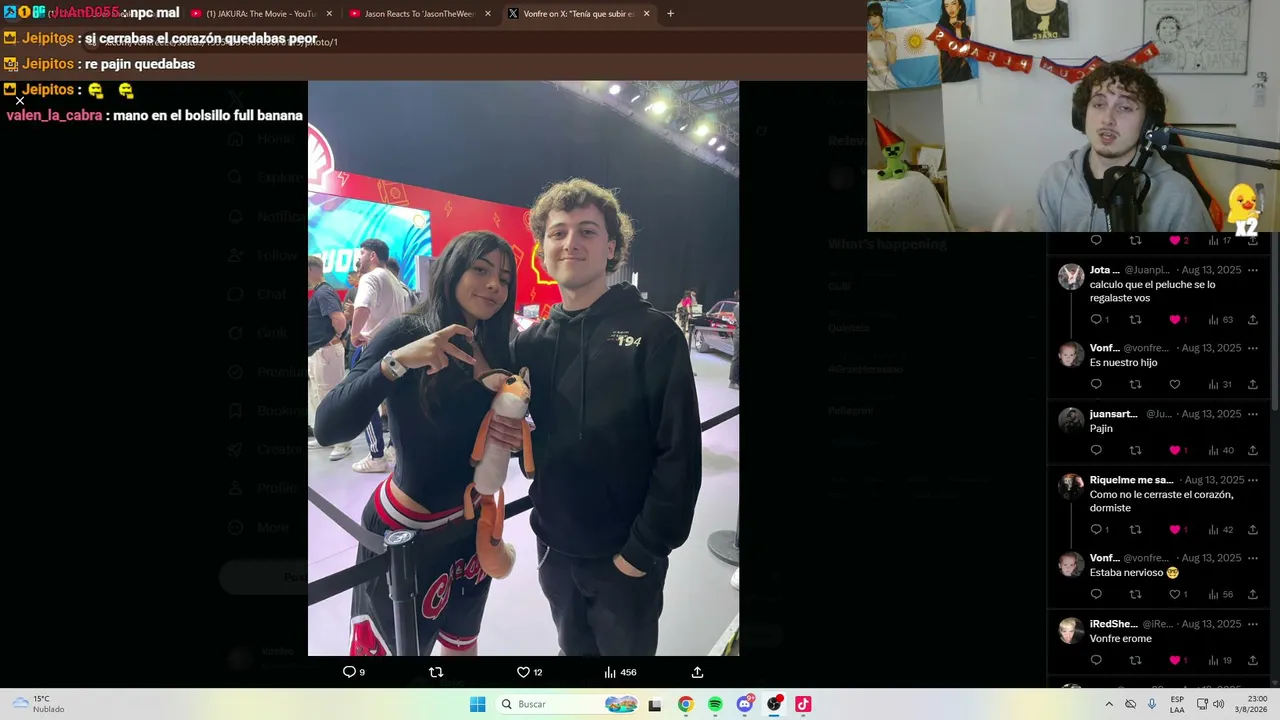This screenshot has height=720, width=1280.
Task: Open more options on the Riquelme comment
Action: click(1252, 480)
